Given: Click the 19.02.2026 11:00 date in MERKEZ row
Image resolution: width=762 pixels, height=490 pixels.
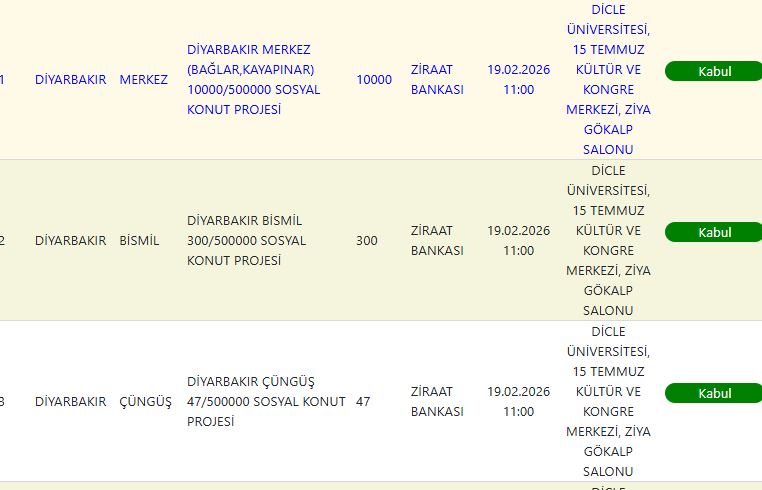Looking at the screenshot, I should (519, 80).
